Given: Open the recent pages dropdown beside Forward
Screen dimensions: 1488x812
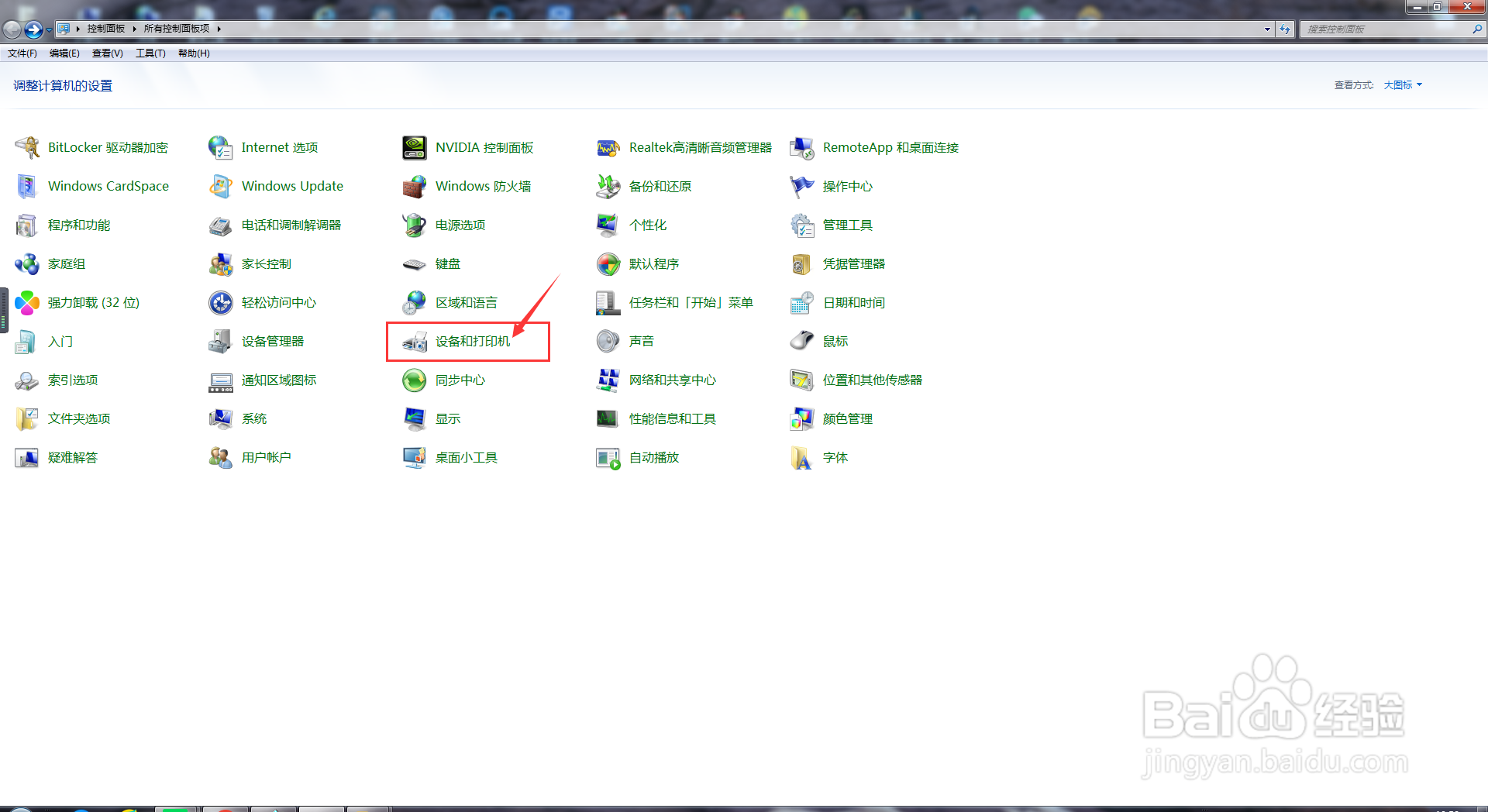Looking at the screenshot, I should [49, 29].
